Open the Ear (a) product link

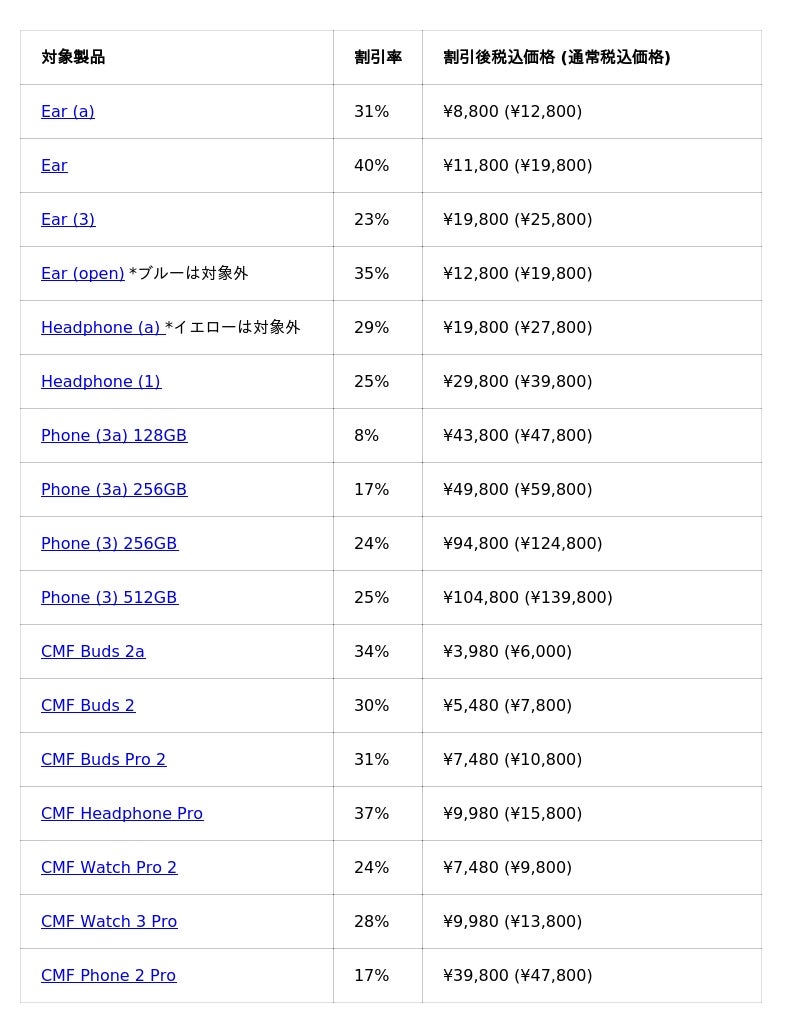(68, 111)
